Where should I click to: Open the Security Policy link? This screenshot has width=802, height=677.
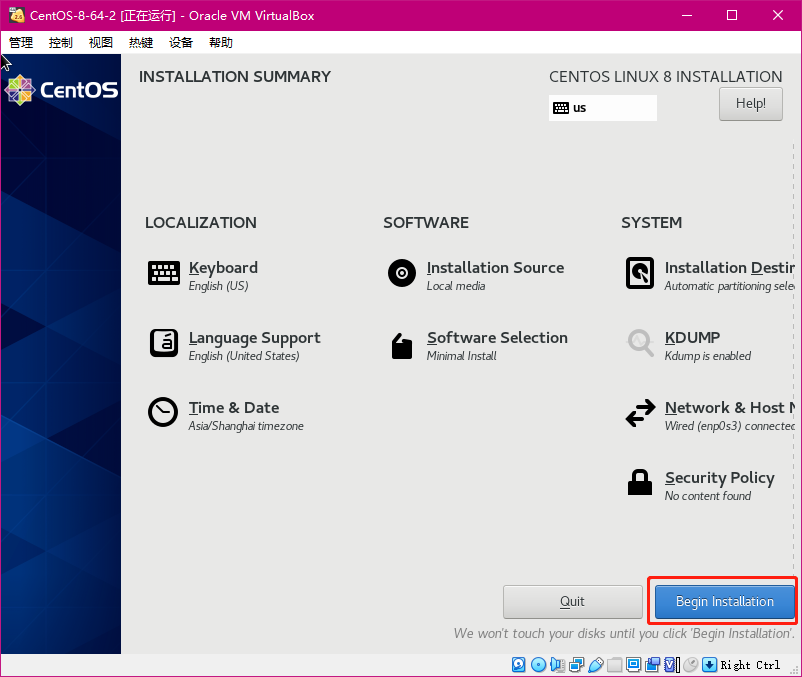719,478
